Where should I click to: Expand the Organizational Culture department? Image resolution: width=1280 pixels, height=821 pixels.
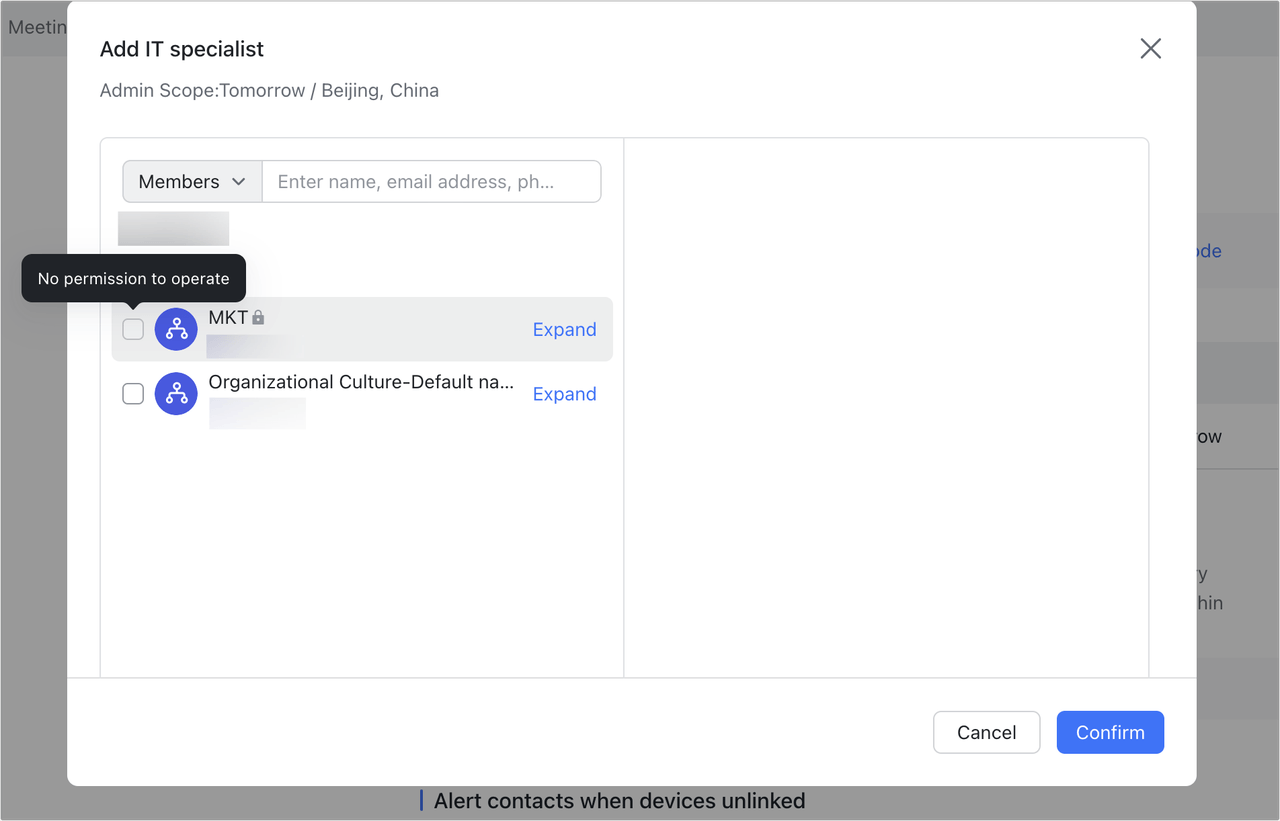click(x=564, y=394)
